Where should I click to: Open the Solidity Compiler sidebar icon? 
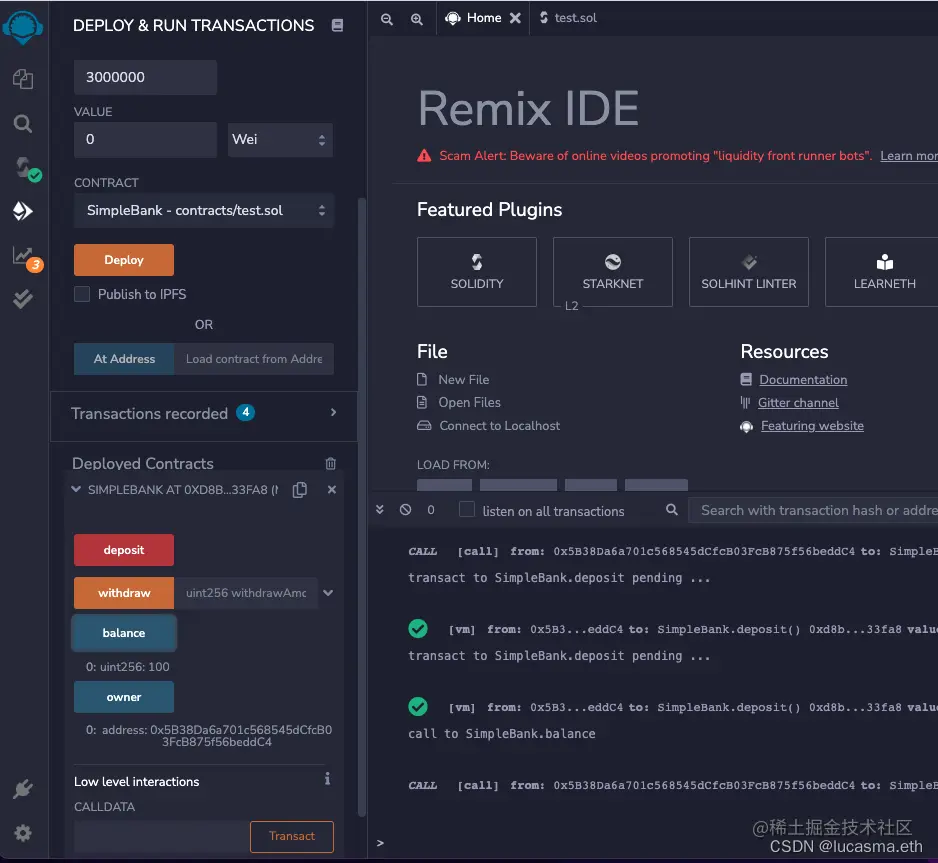click(x=27, y=169)
